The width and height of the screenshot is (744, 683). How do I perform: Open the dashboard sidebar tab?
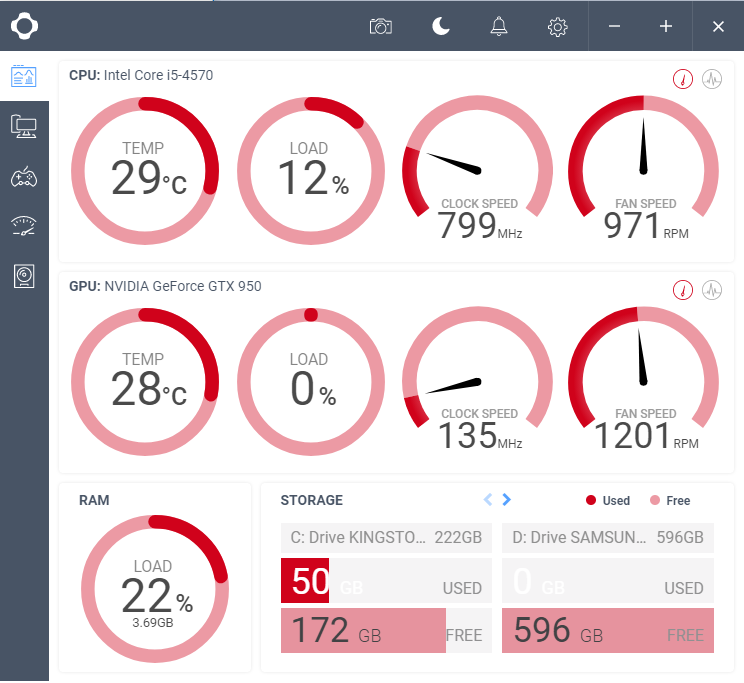(24, 76)
